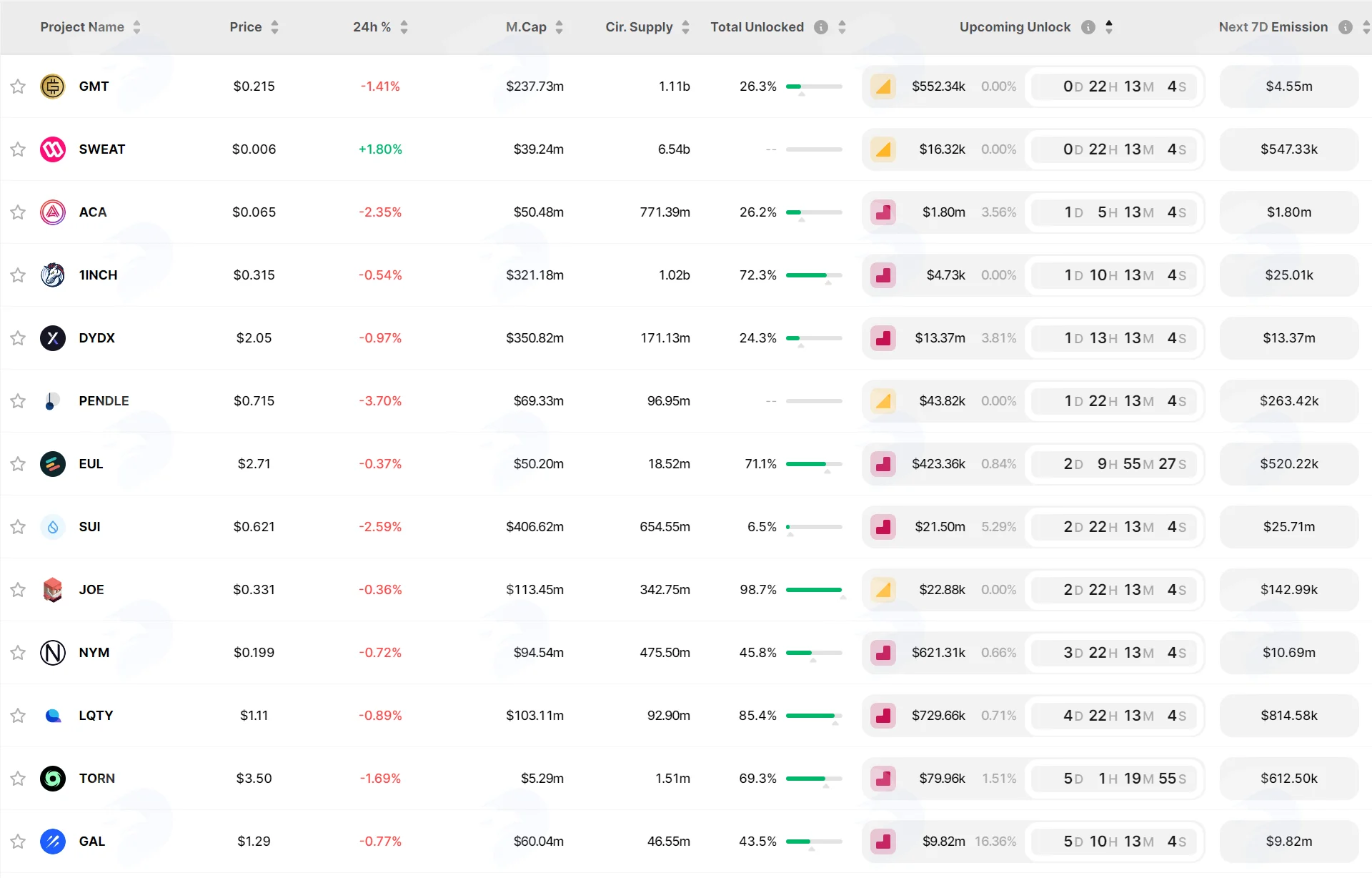The height and width of the screenshot is (878, 1372).
Task: Click the Project Name column header
Action: coord(82,27)
